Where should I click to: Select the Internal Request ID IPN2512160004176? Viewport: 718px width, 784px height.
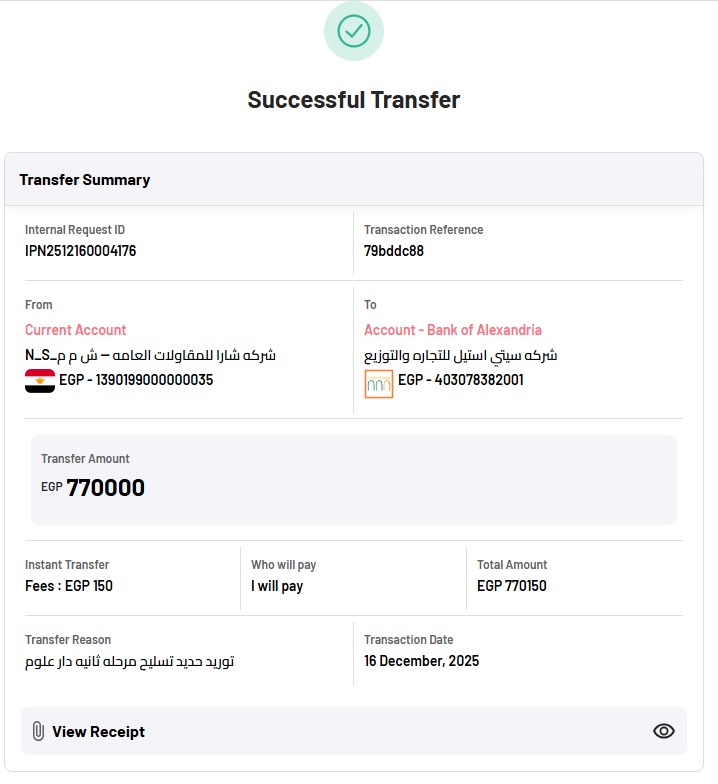(80, 250)
